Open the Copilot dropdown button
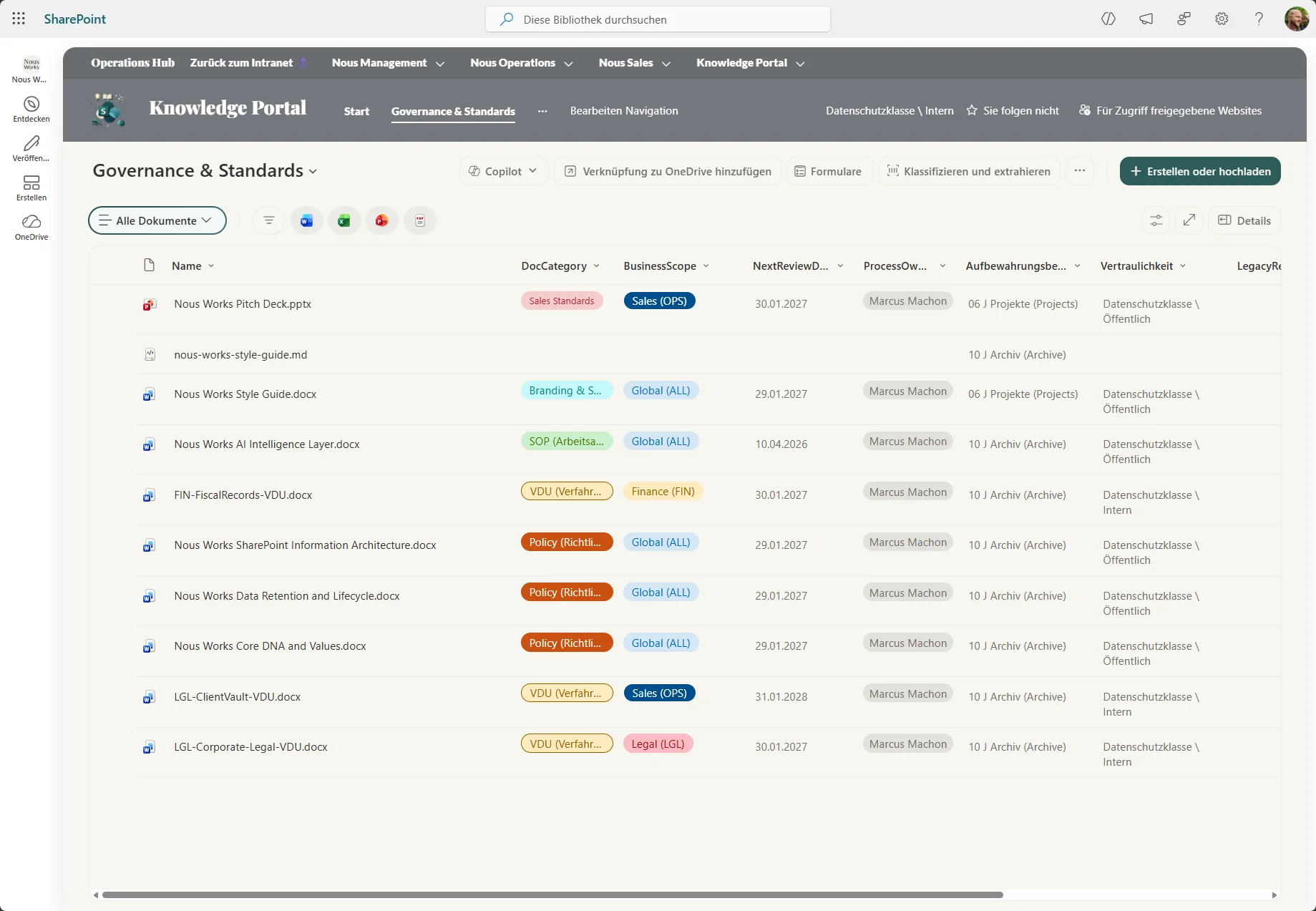 [503, 171]
